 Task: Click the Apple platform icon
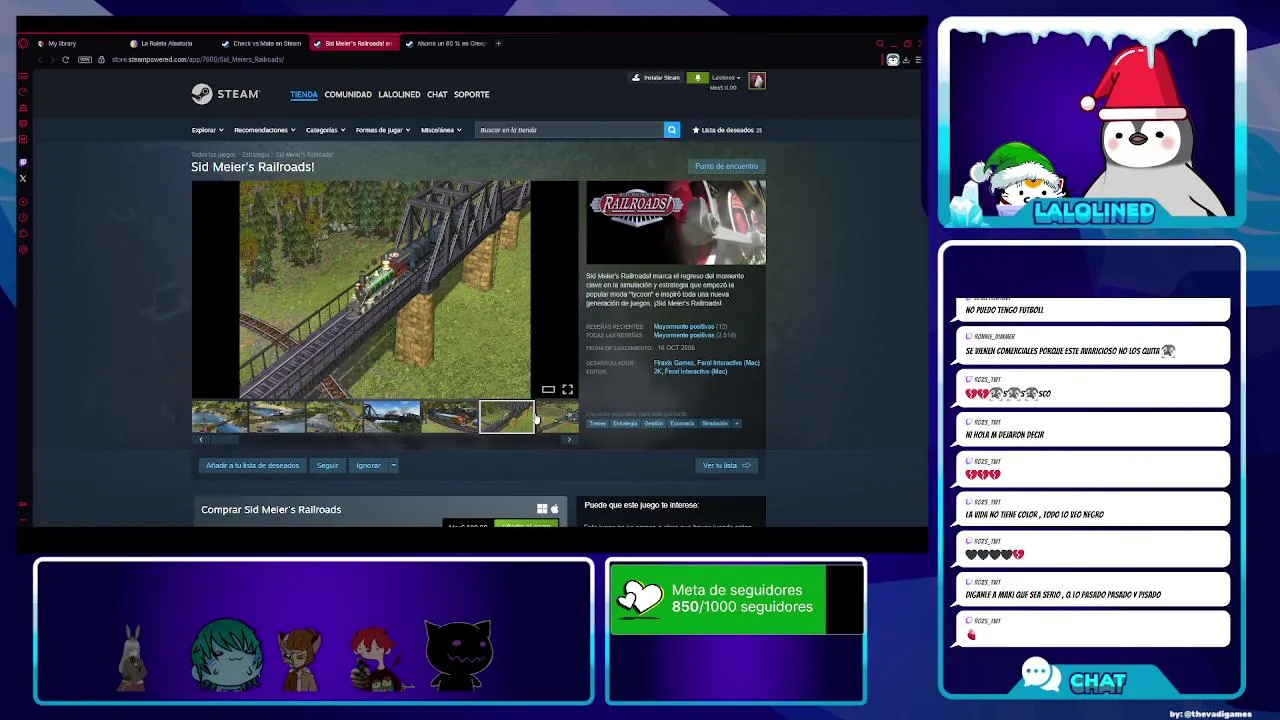pos(554,509)
